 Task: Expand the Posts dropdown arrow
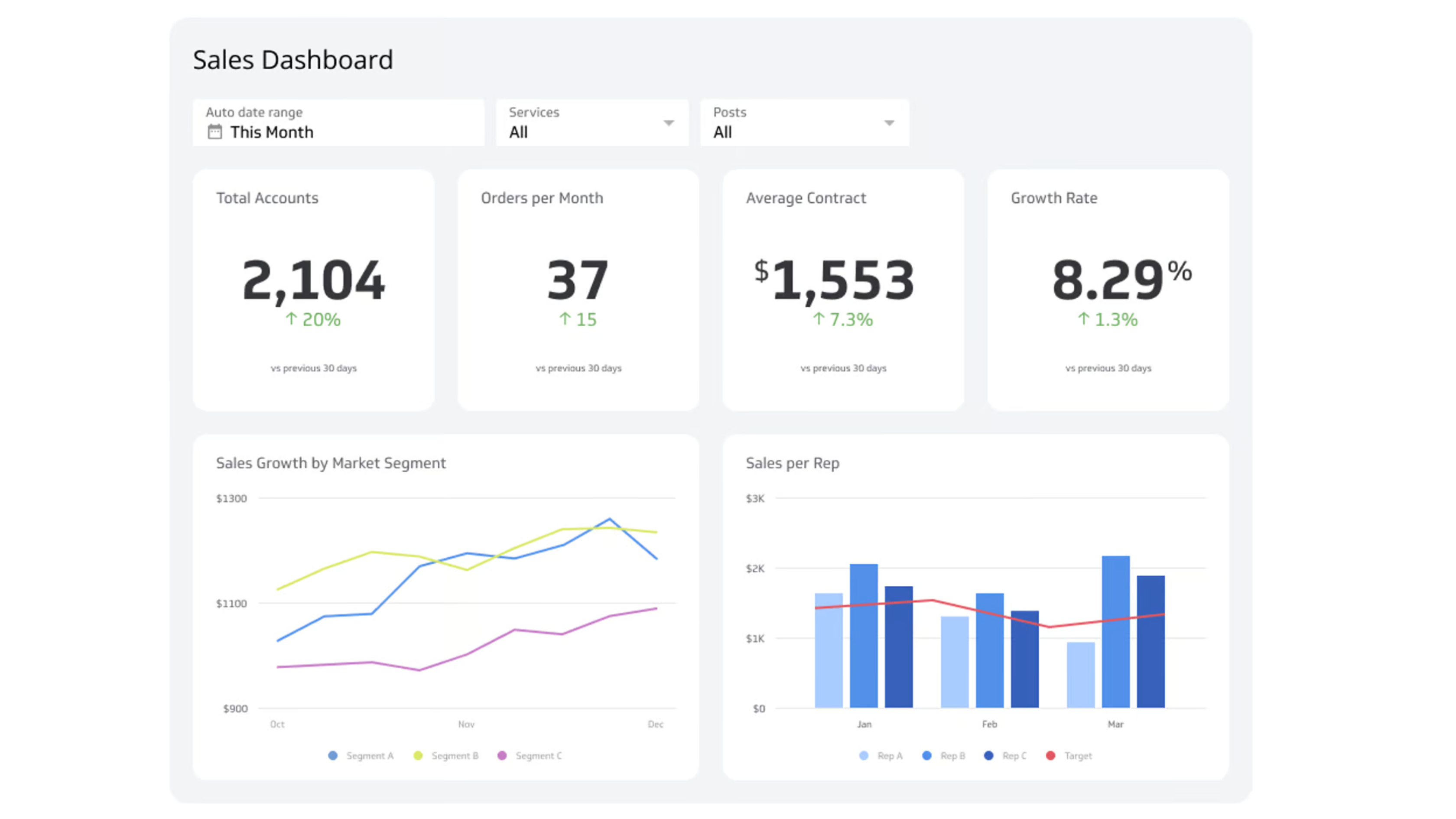point(889,123)
